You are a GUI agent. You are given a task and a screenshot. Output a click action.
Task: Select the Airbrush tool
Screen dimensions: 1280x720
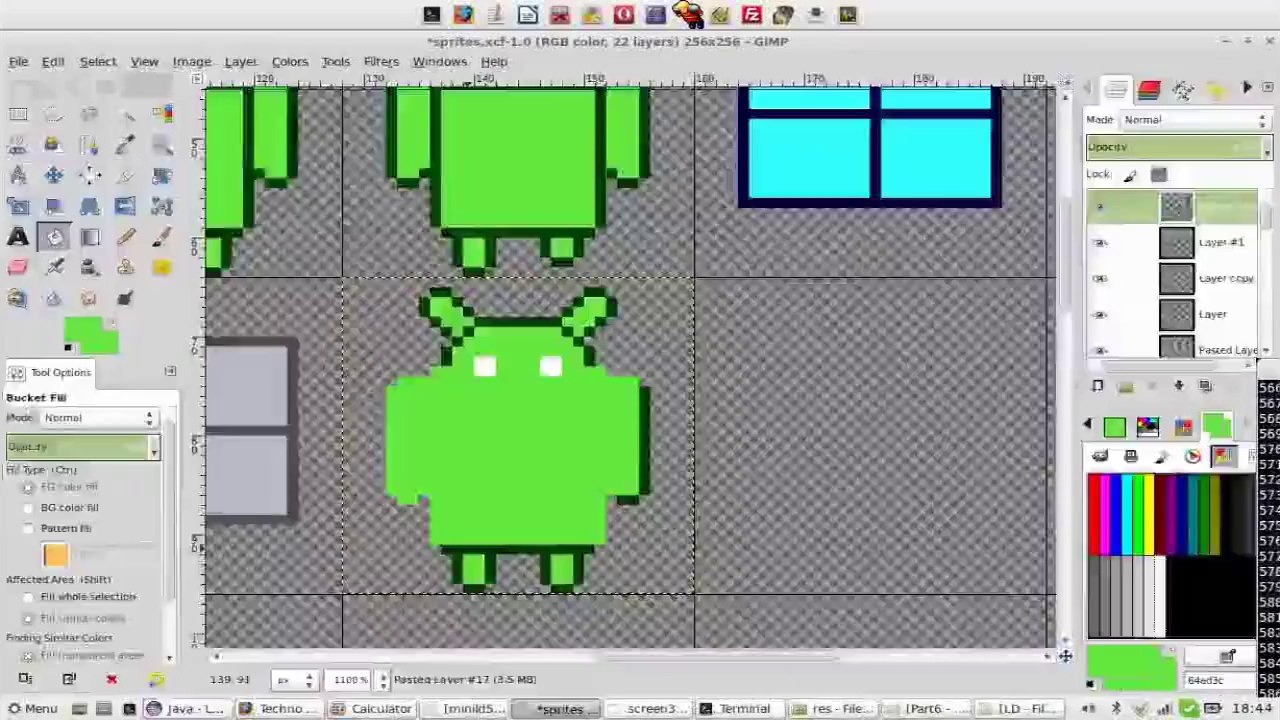(x=54, y=267)
